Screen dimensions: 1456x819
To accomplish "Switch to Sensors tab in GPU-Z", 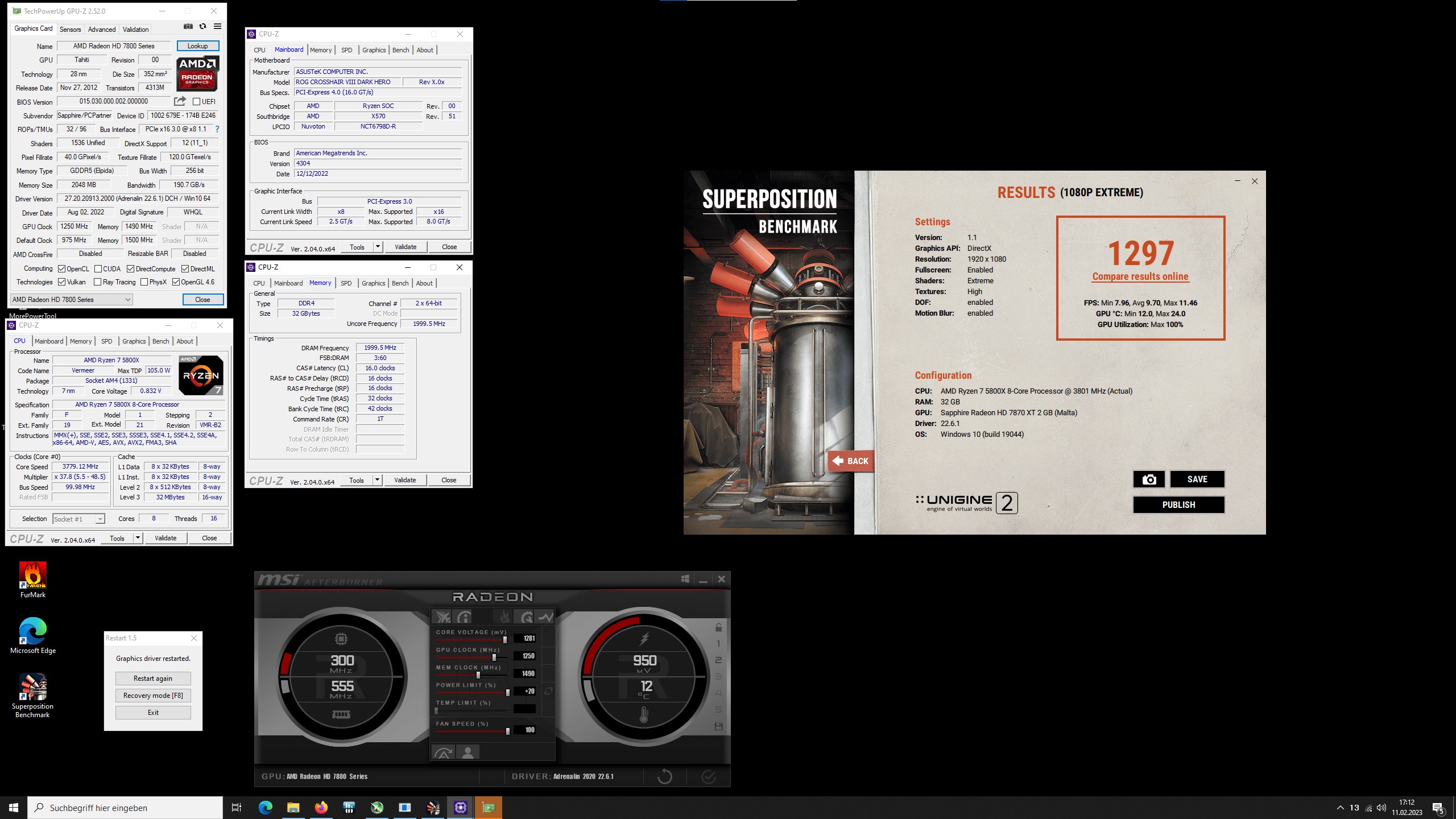I will pyautogui.click(x=71, y=29).
